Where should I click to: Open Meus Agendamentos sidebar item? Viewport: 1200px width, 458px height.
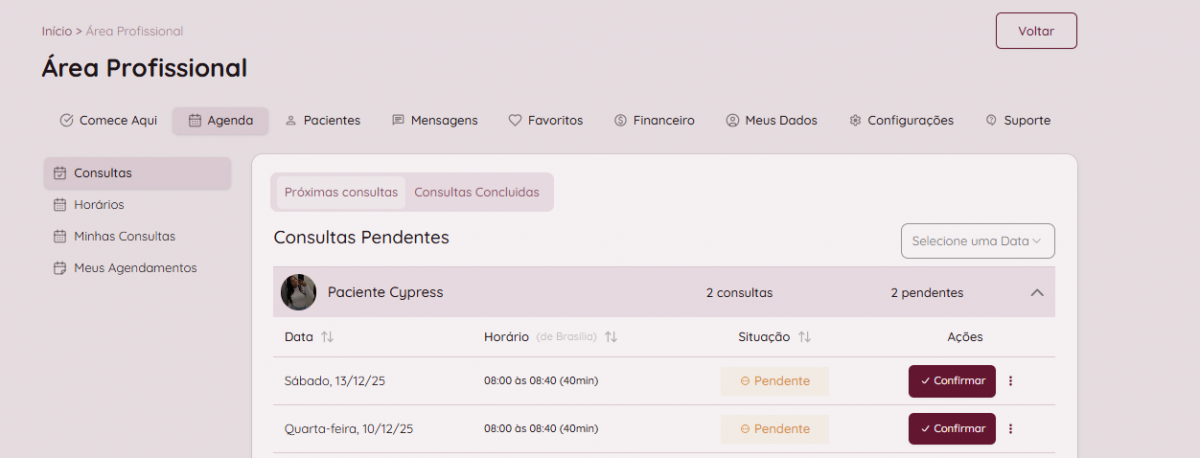click(134, 268)
